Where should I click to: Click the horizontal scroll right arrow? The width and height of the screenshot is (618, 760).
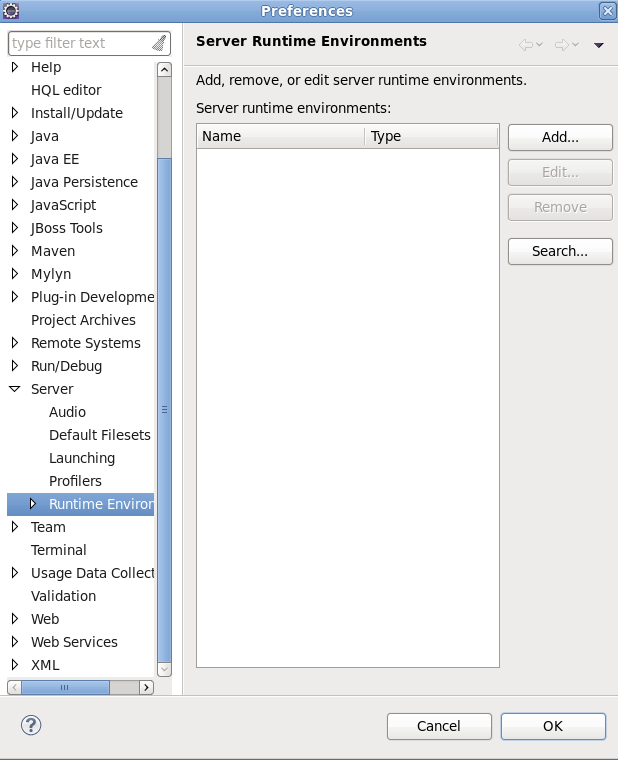(x=146, y=687)
